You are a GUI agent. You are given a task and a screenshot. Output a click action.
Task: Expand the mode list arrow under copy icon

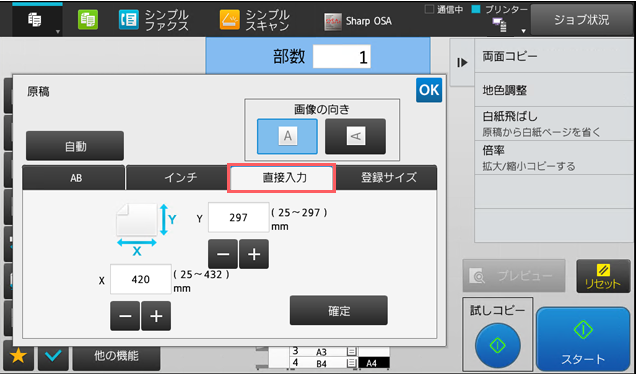[x=58, y=32]
